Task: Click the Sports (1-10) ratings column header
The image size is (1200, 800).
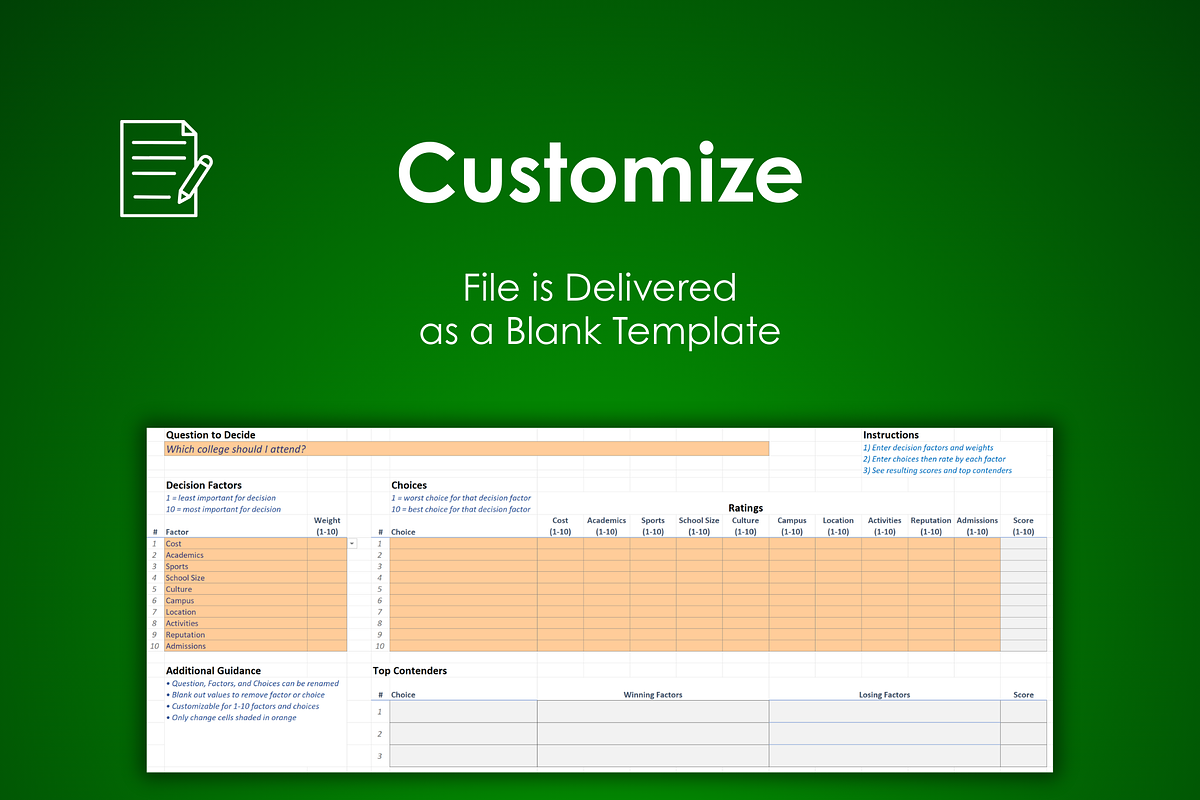Action: [x=653, y=526]
